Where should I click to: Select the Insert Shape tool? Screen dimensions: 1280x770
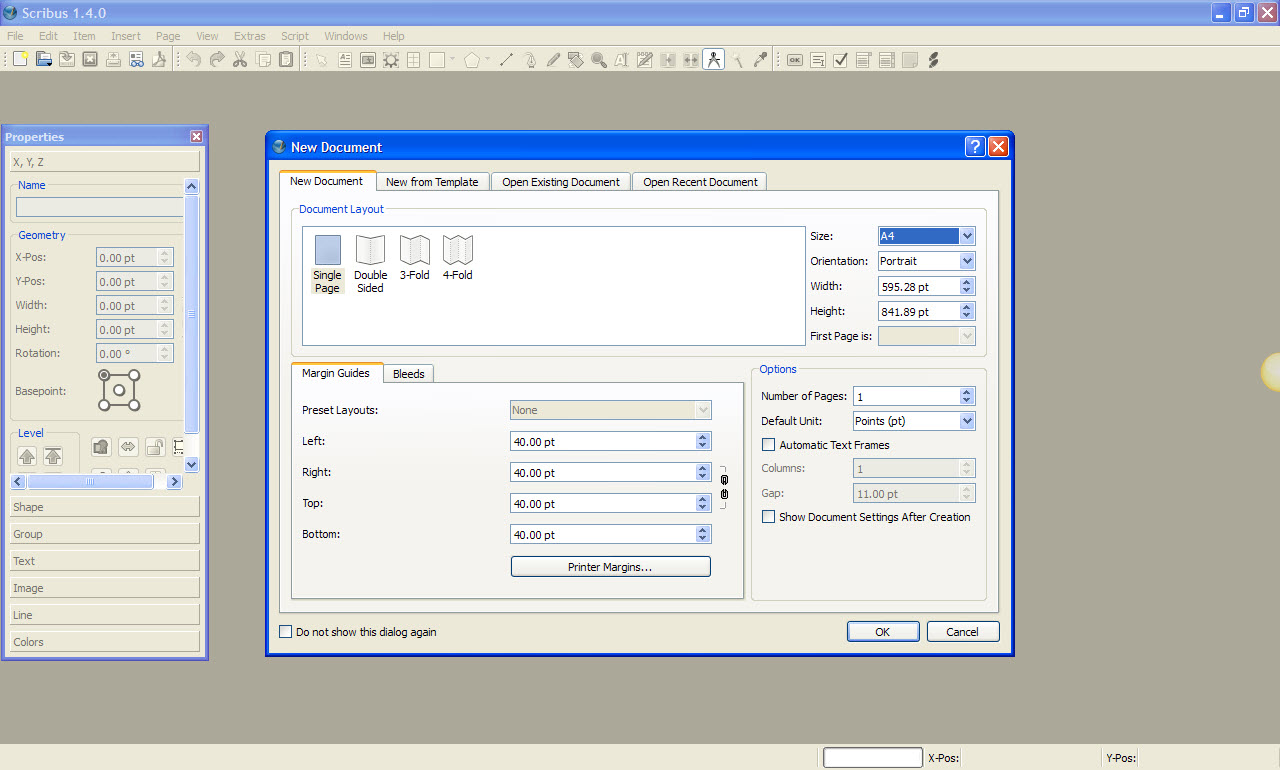pos(437,59)
